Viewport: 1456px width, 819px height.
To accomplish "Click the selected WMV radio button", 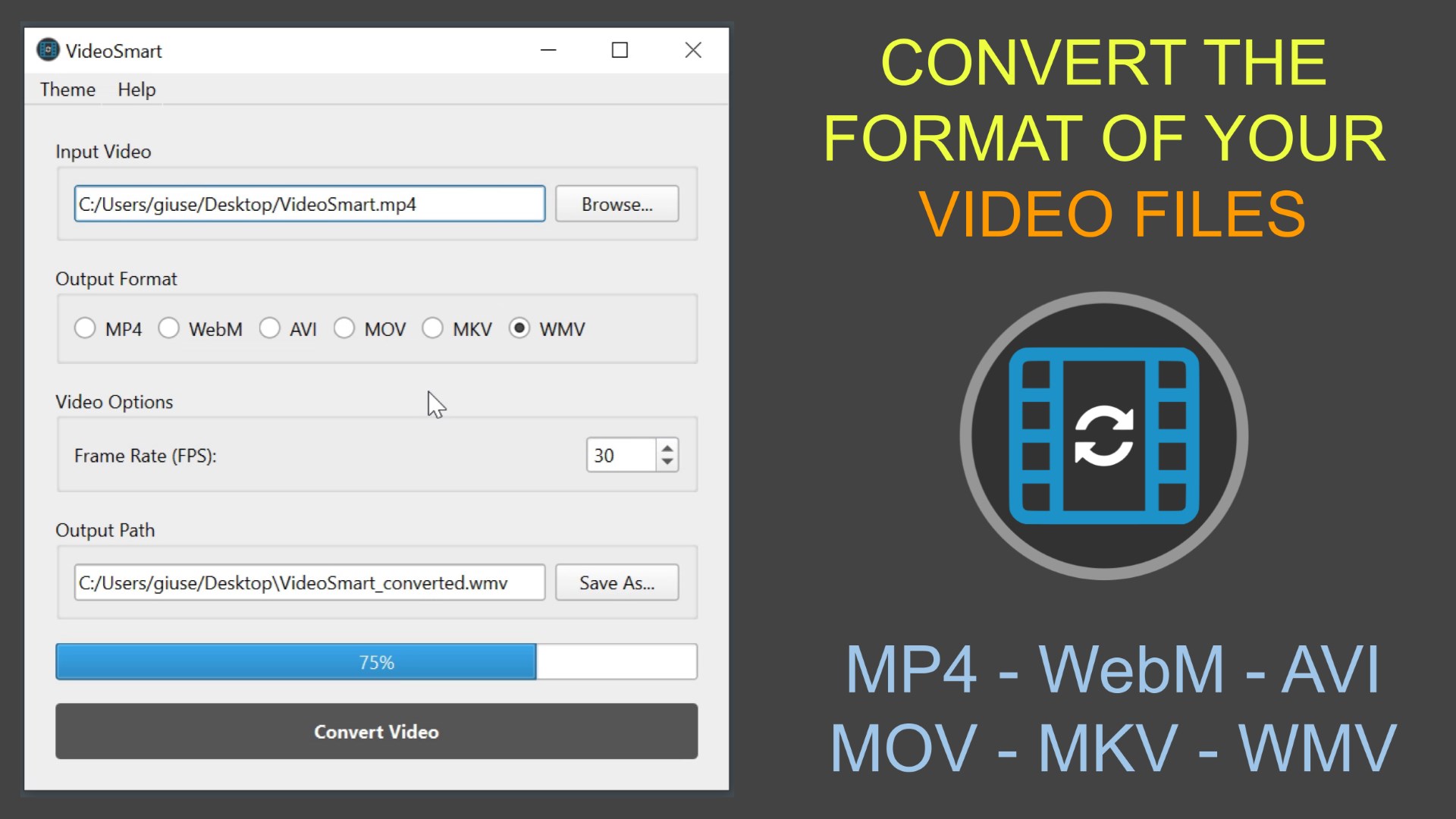I will tap(519, 328).
